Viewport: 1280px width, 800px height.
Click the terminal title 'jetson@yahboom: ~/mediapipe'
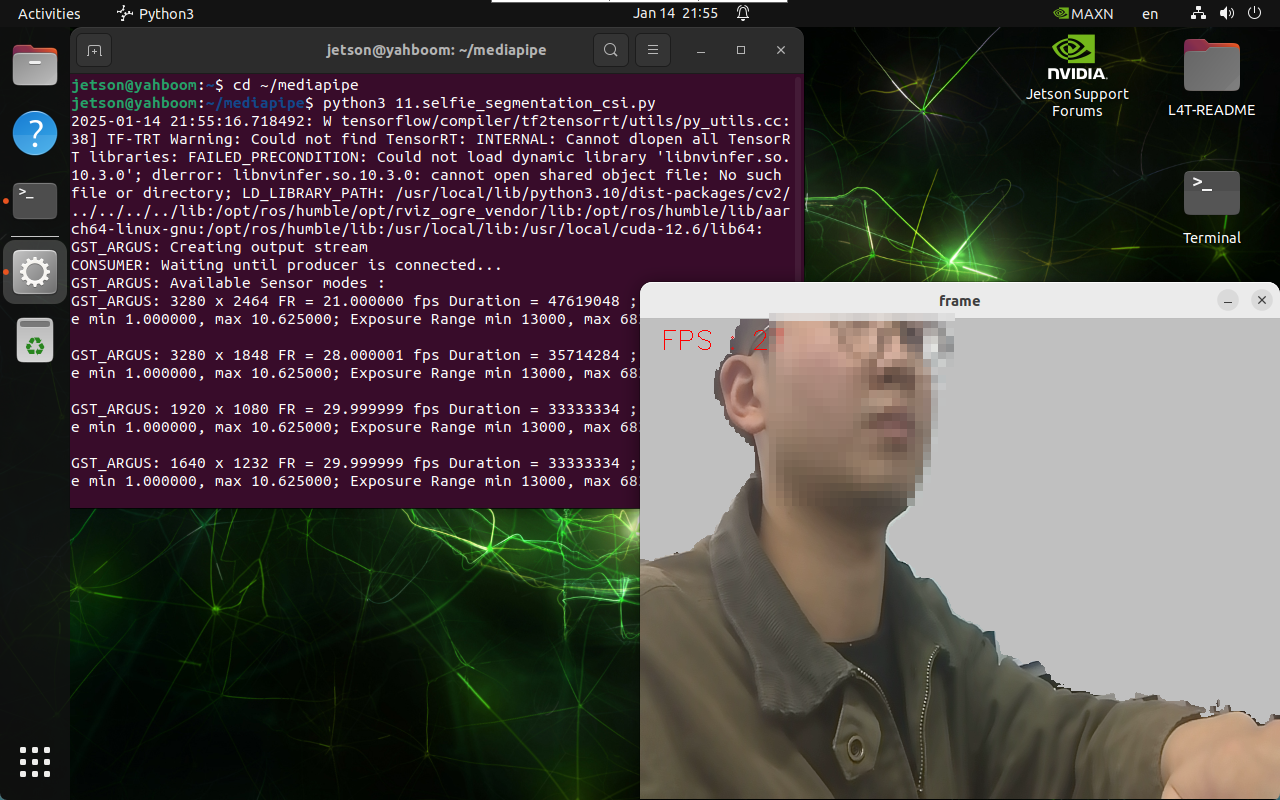coord(436,50)
